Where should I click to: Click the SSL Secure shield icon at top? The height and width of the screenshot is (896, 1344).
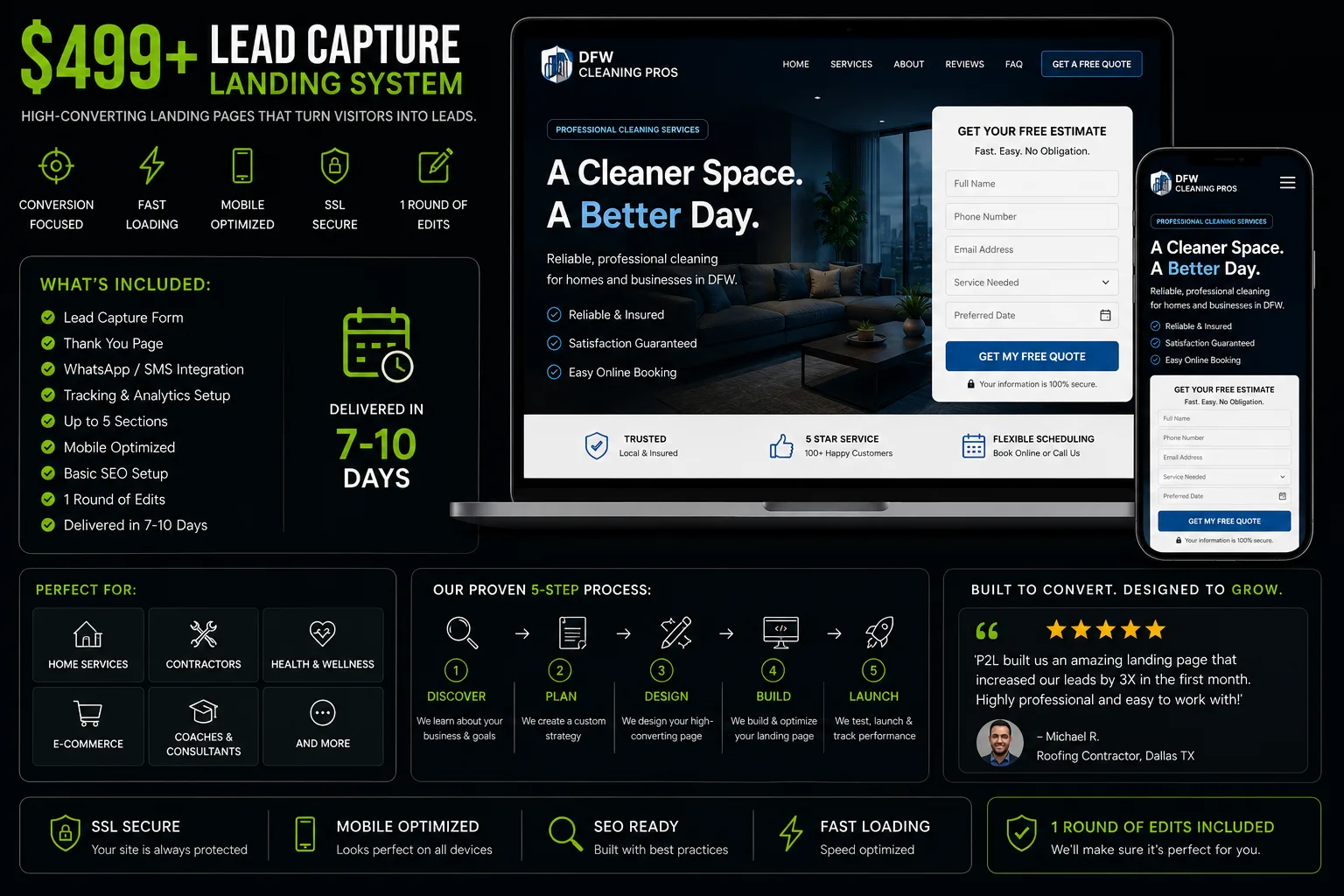(335, 165)
